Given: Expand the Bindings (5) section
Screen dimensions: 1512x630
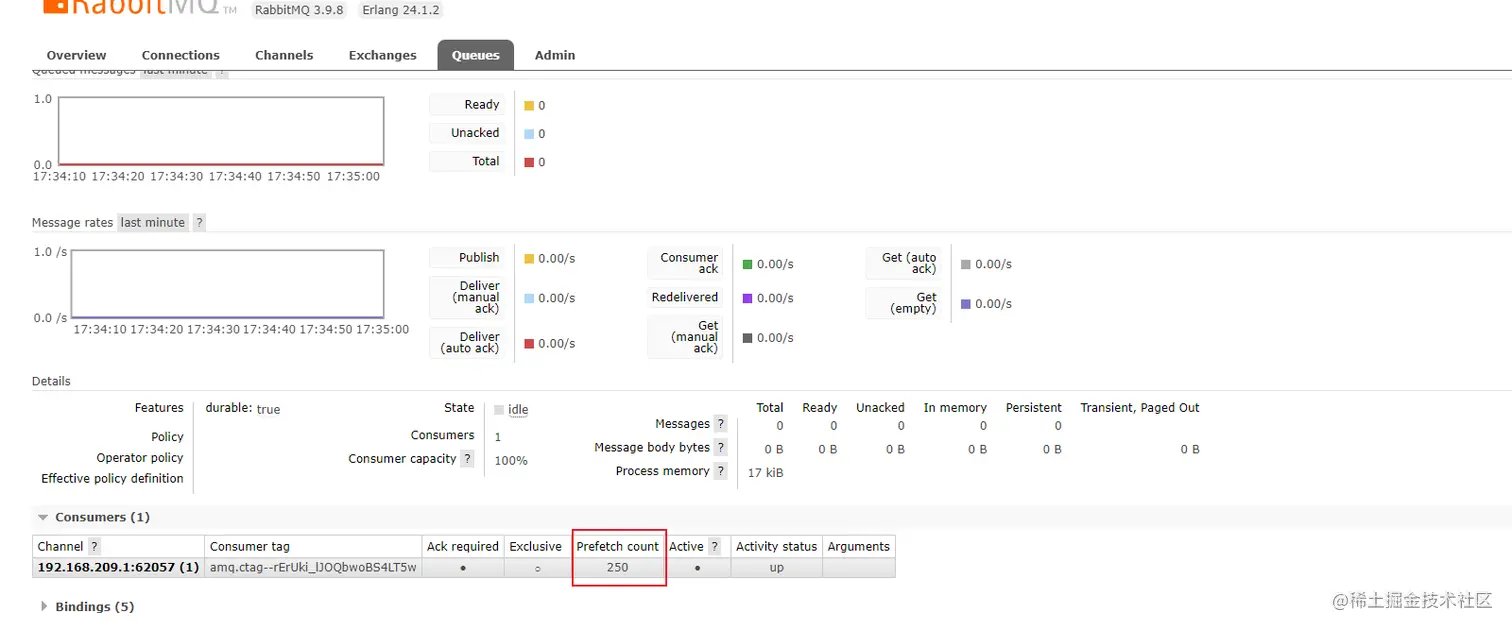Looking at the screenshot, I should click(87, 606).
